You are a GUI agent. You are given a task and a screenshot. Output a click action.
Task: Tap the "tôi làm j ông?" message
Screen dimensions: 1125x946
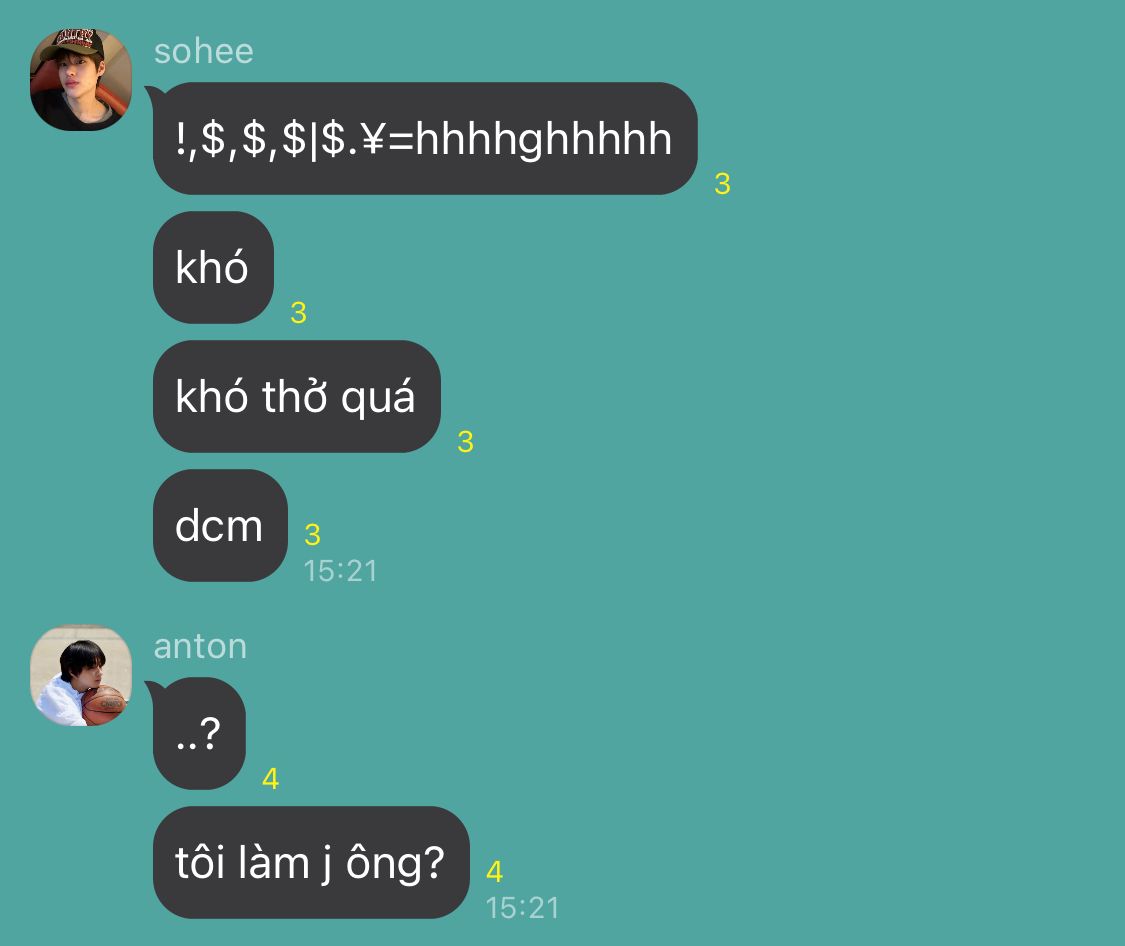pyautogui.click(x=311, y=863)
